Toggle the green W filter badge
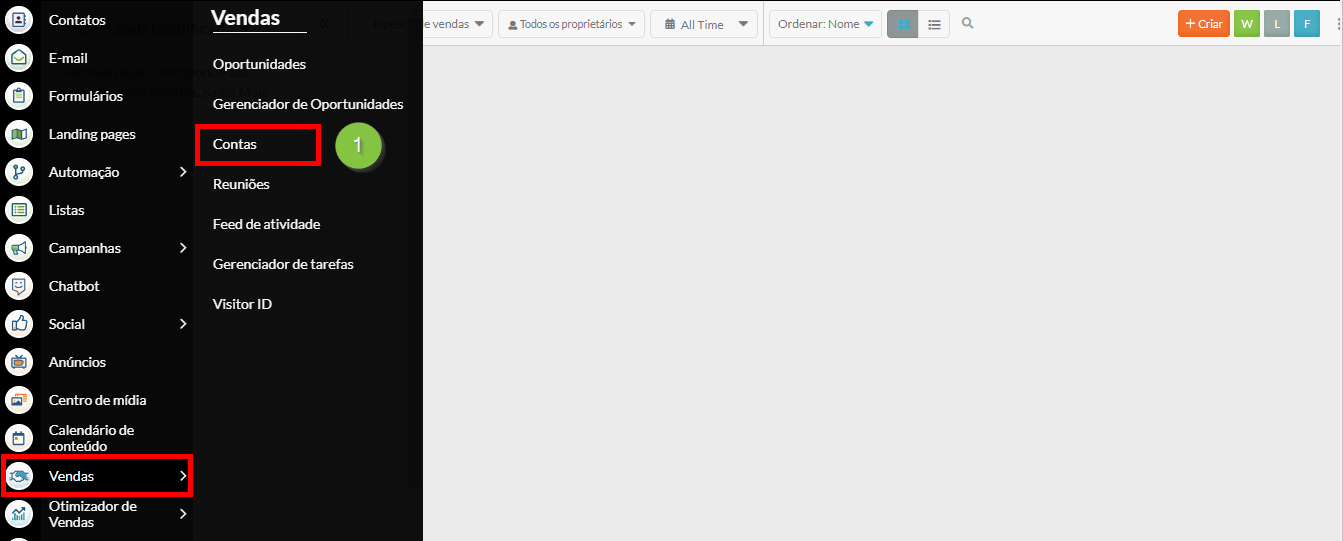Image resolution: width=1343 pixels, height=541 pixels. tap(1246, 24)
